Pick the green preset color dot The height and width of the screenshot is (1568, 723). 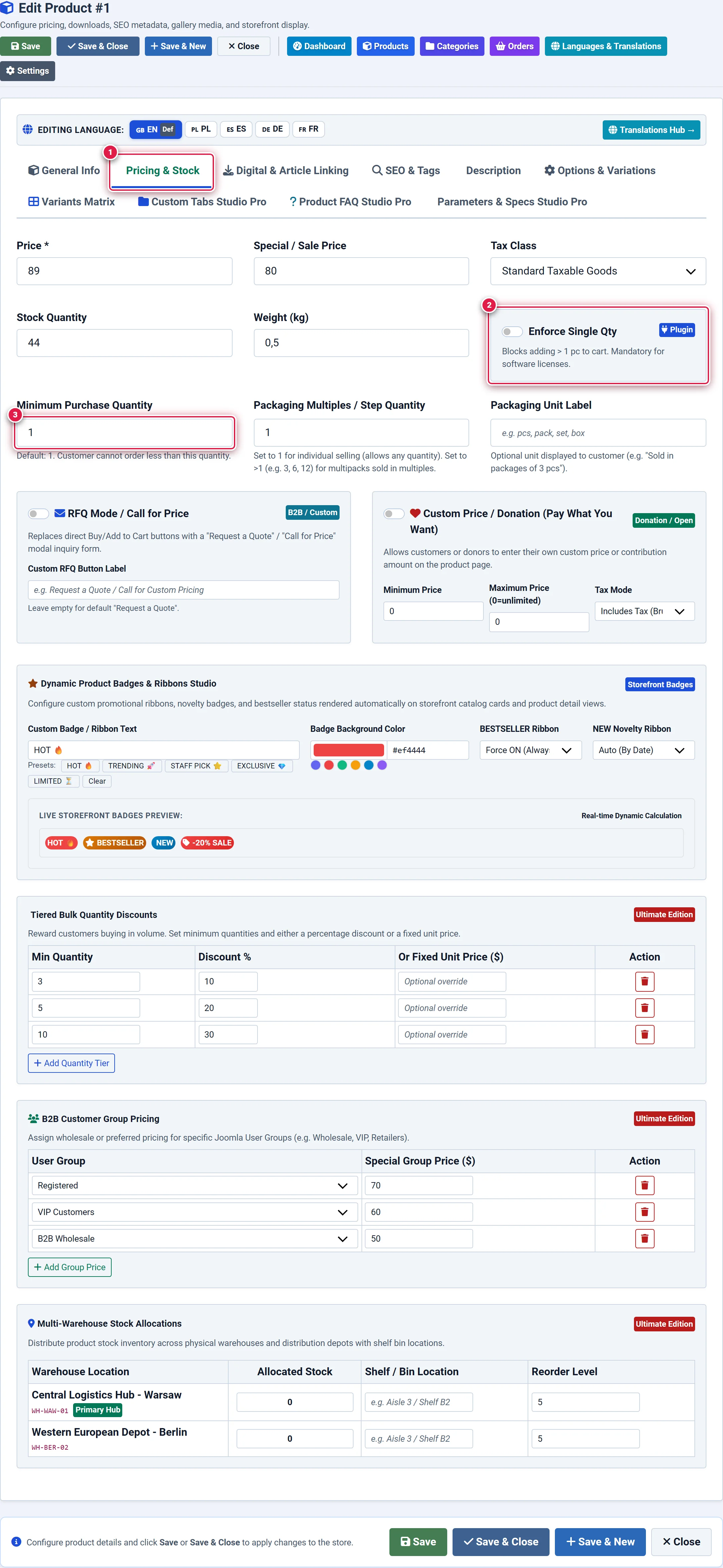coord(342,765)
